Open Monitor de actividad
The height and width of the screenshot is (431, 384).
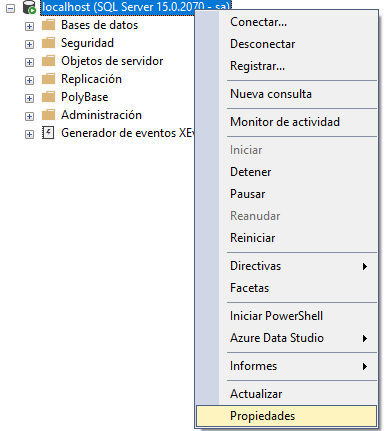click(287, 122)
